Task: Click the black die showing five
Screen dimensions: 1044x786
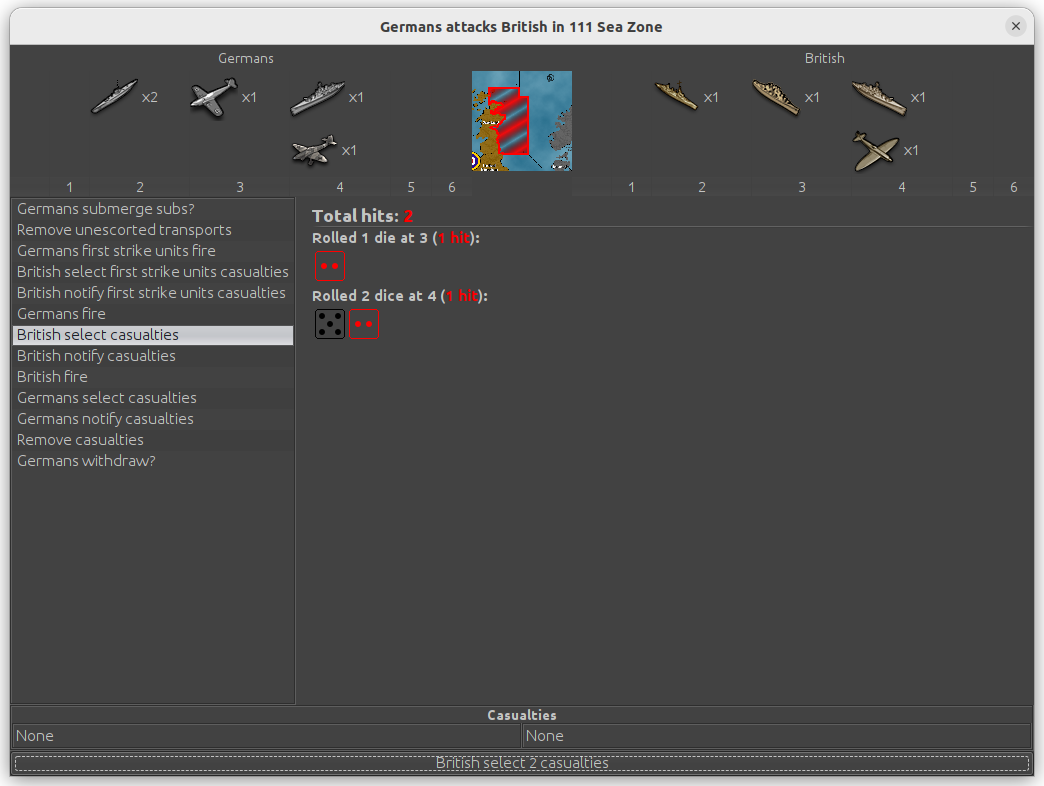Action: [330, 324]
